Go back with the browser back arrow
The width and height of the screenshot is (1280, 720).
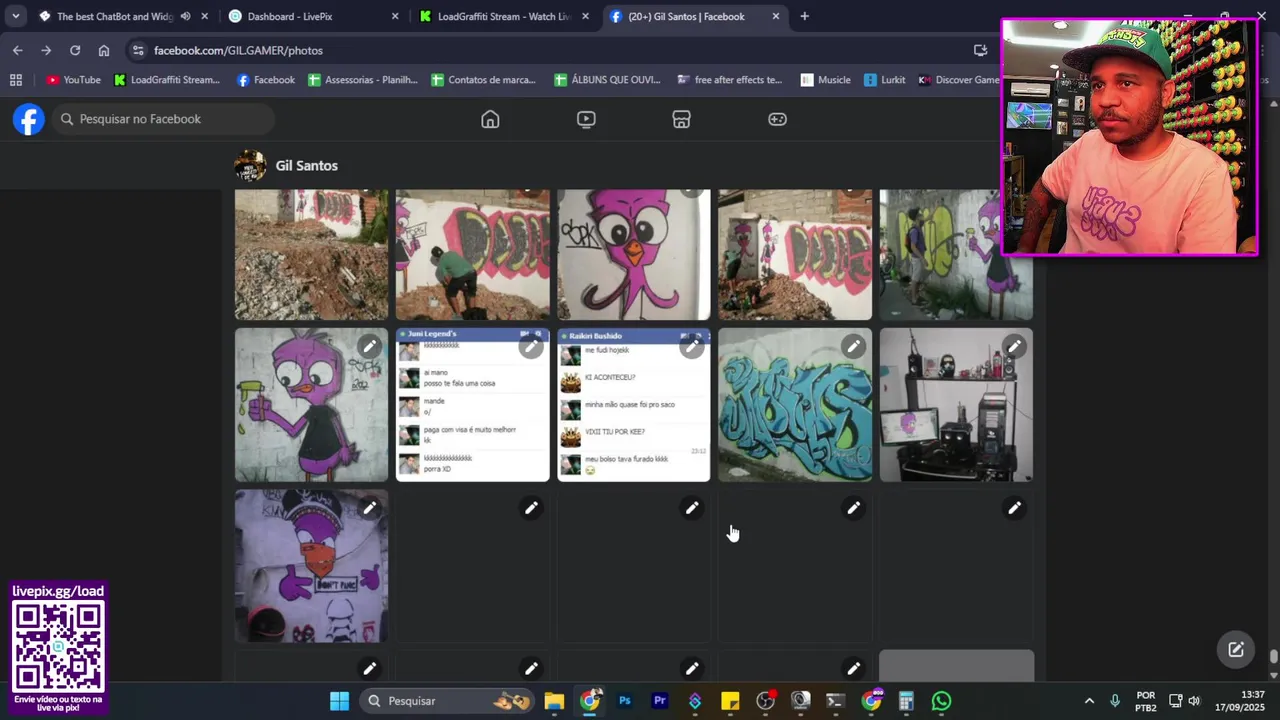(x=18, y=50)
